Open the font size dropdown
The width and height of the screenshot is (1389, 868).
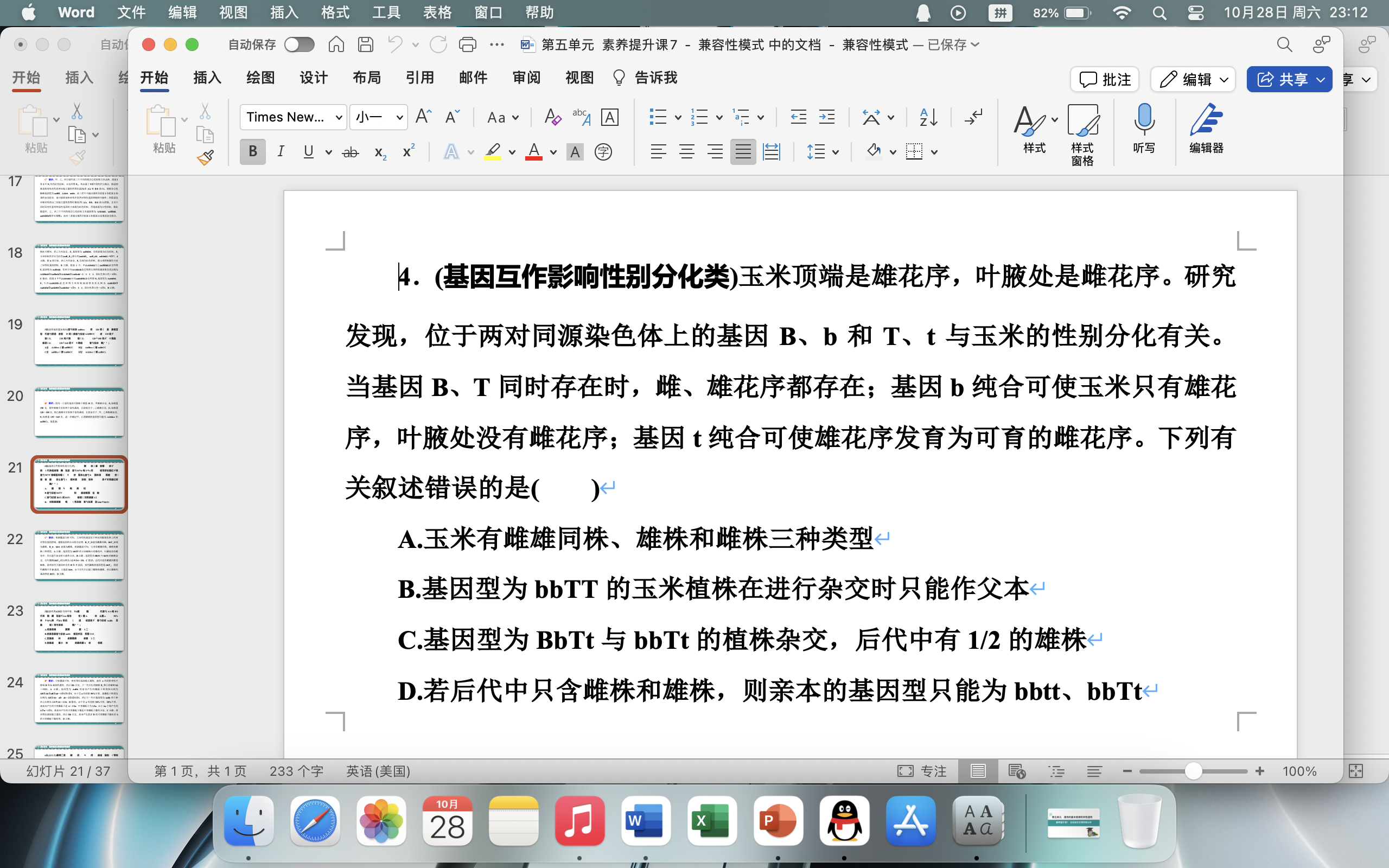378,118
